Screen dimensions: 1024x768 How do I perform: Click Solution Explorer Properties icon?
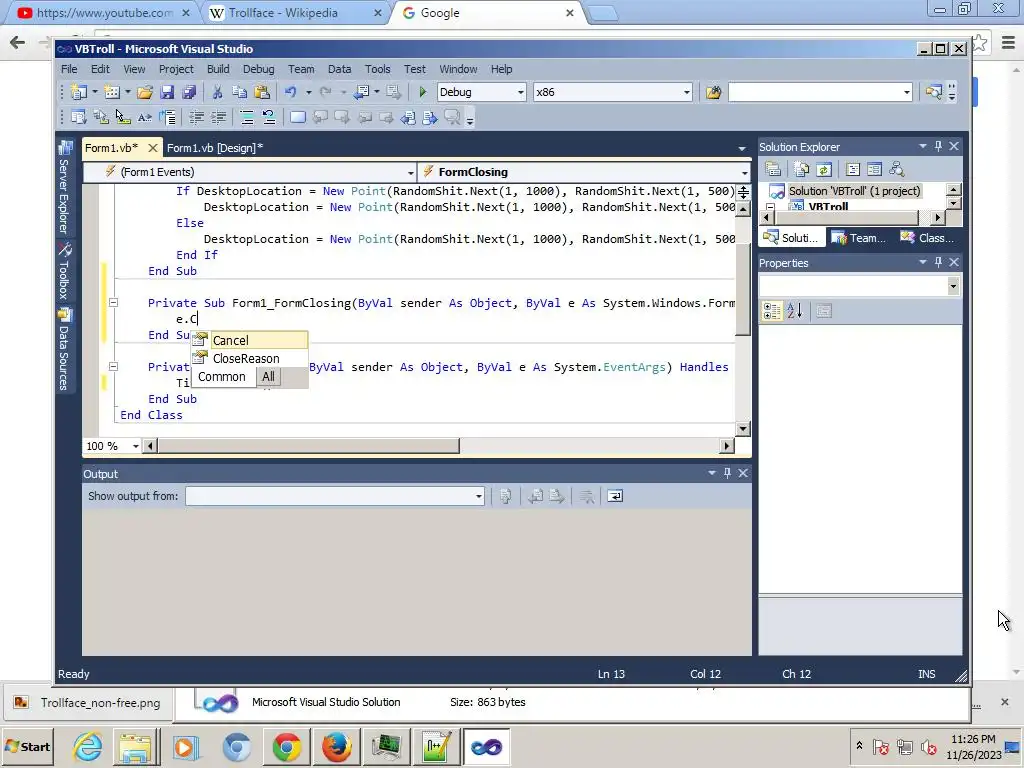pos(773,170)
